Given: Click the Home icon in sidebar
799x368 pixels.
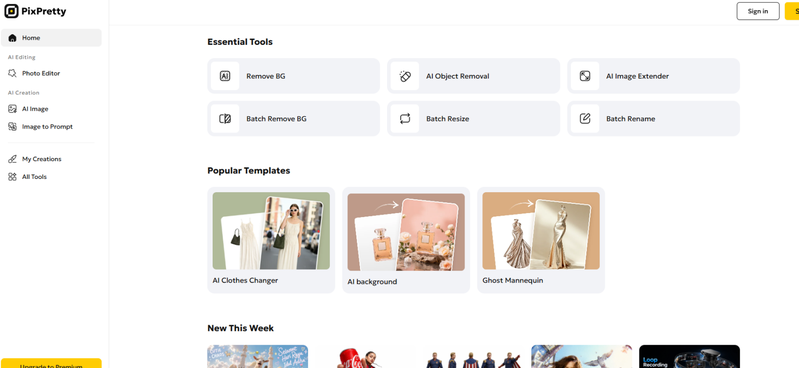Looking at the screenshot, I should click(x=12, y=38).
